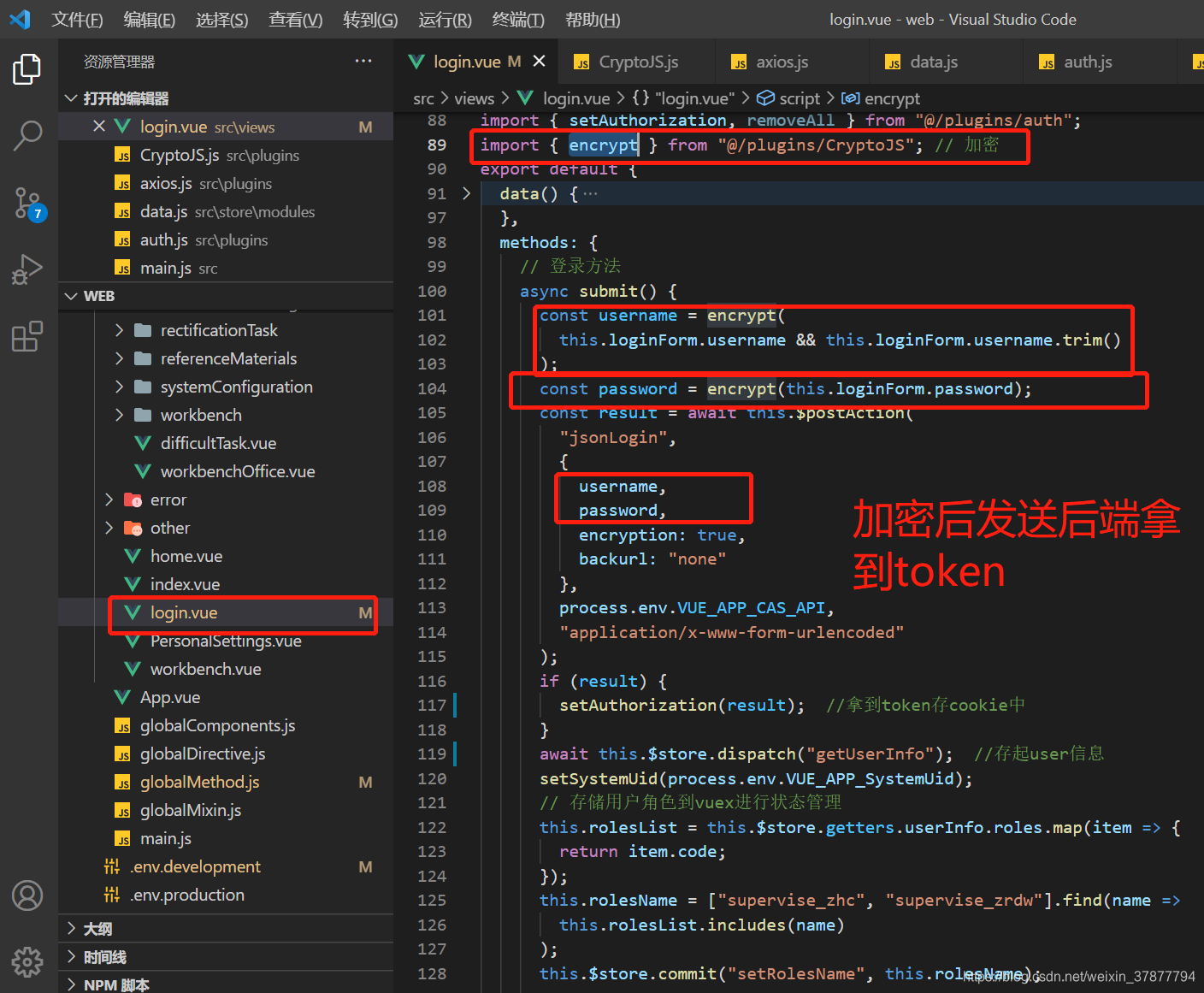Open data.js src\store\modules in open editors
The height and width of the screenshot is (993, 1204).
pos(226,211)
